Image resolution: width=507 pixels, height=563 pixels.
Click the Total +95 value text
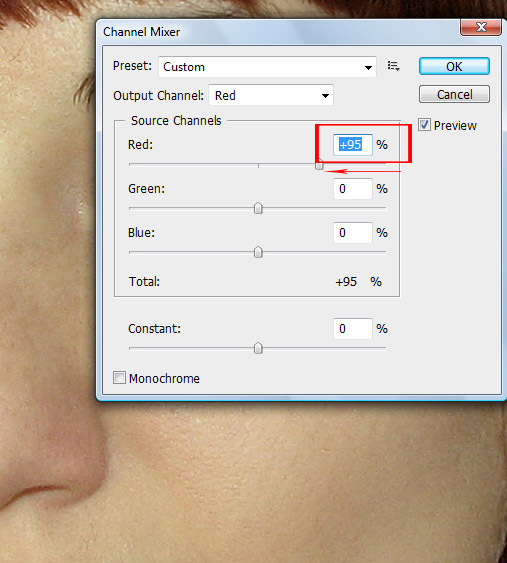tap(346, 282)
